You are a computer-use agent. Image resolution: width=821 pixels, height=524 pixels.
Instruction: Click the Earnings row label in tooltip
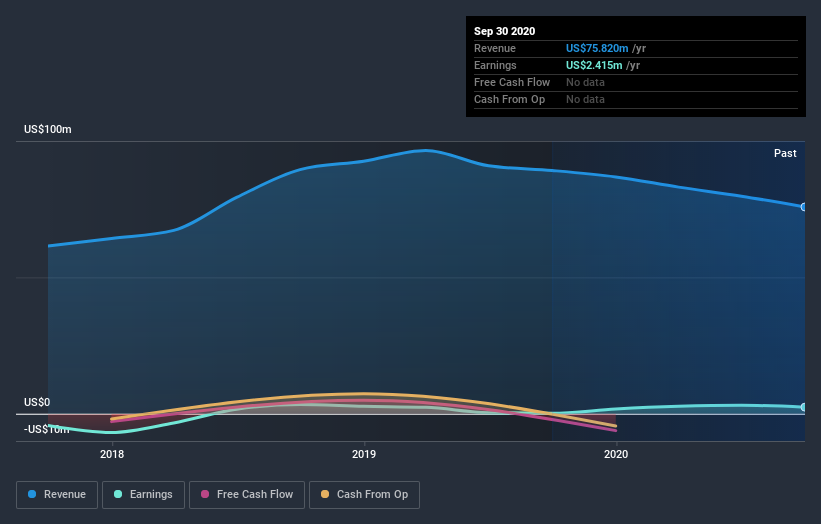[x=495, y=65]
